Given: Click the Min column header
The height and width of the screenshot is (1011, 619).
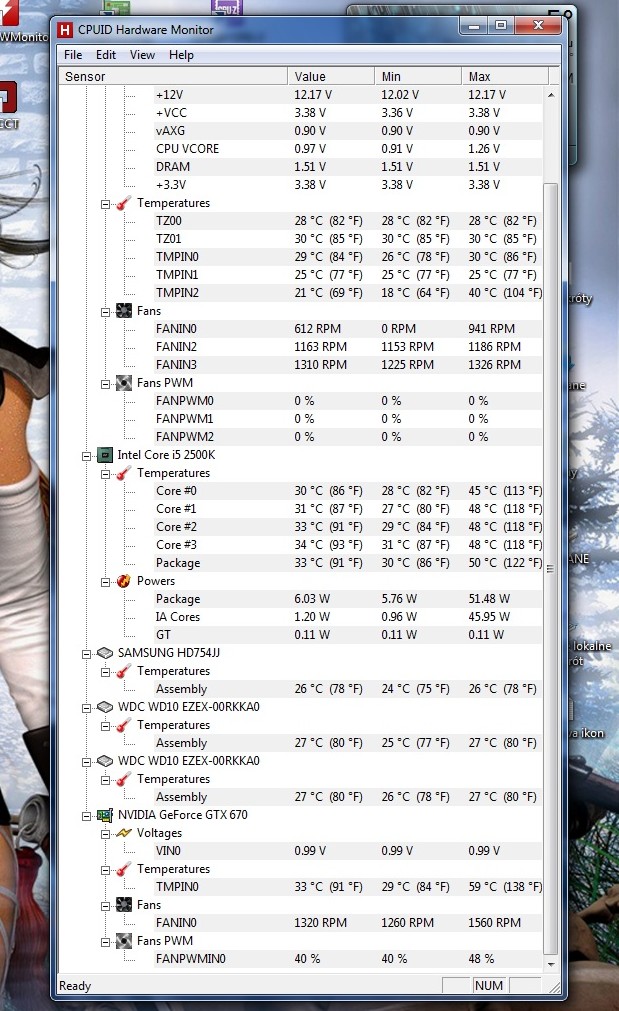Looking at the screenshot, I should (x=418, y=76).
